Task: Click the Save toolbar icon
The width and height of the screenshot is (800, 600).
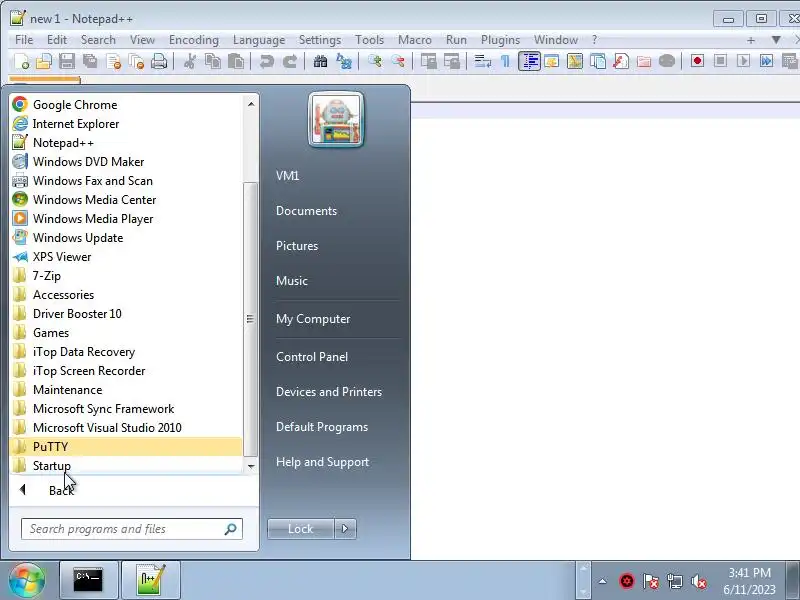Action: 67,61
